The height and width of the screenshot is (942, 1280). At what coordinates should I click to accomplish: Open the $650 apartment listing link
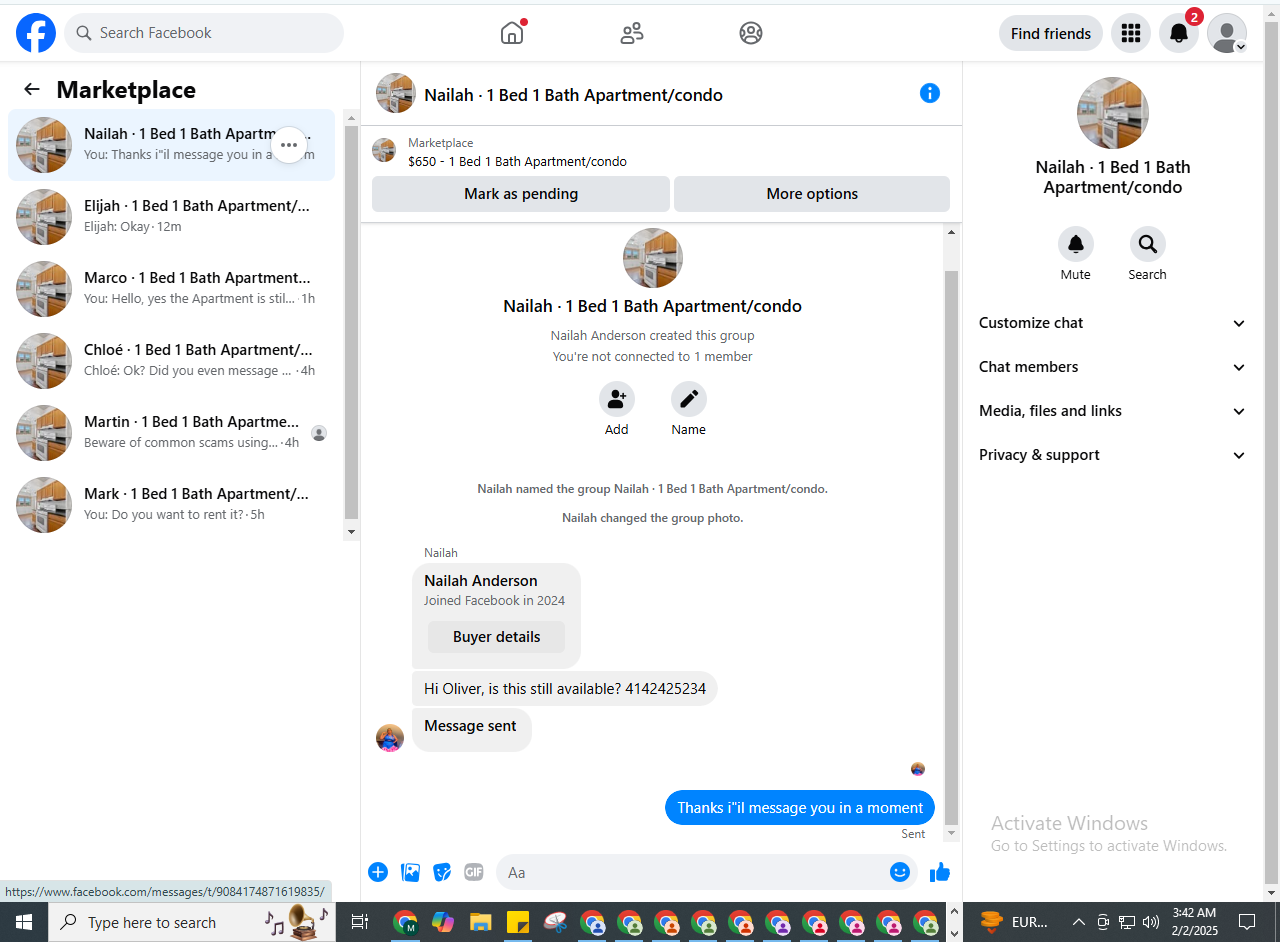tap(517, 161)
